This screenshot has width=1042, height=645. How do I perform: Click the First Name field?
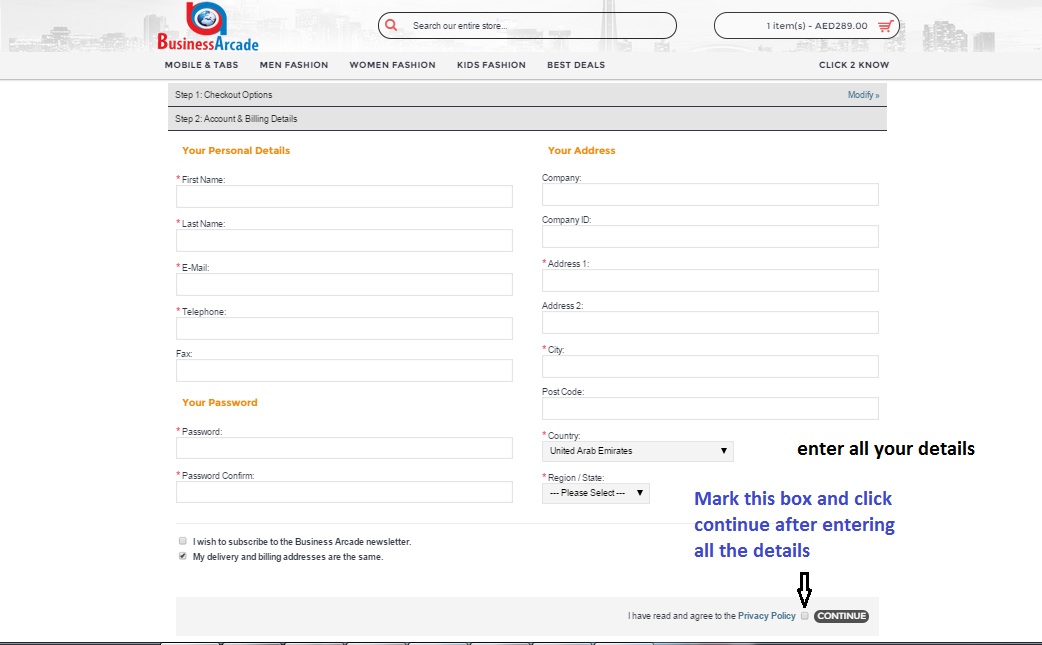(x=344, y=197)
